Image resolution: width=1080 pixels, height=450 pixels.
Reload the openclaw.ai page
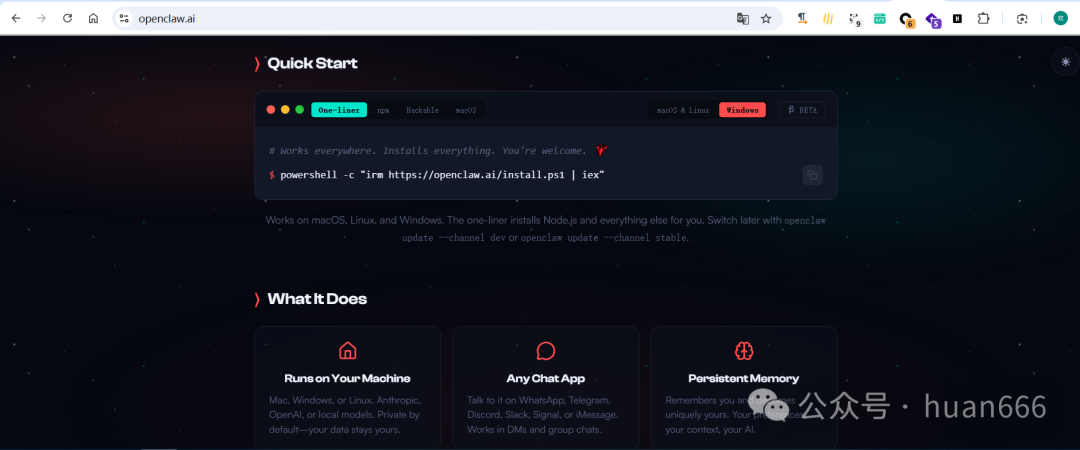[x=68, y=19]
